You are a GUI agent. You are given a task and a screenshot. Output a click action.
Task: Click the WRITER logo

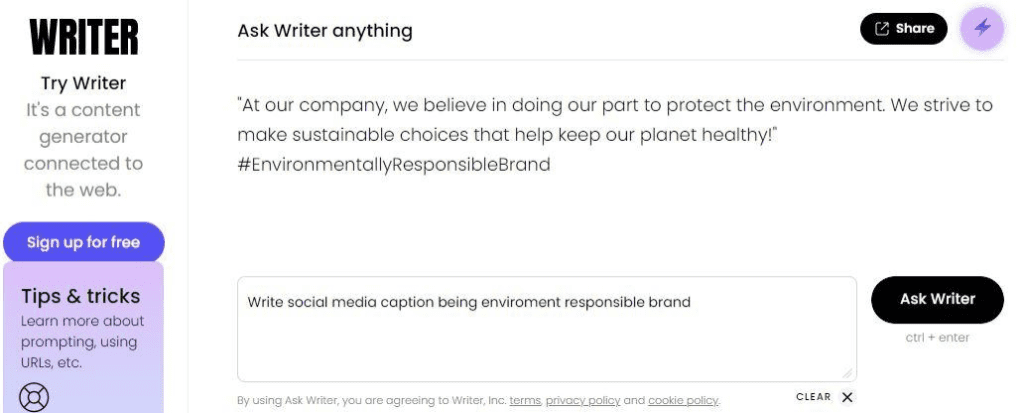pyautogui.click(x=84, y=37)
